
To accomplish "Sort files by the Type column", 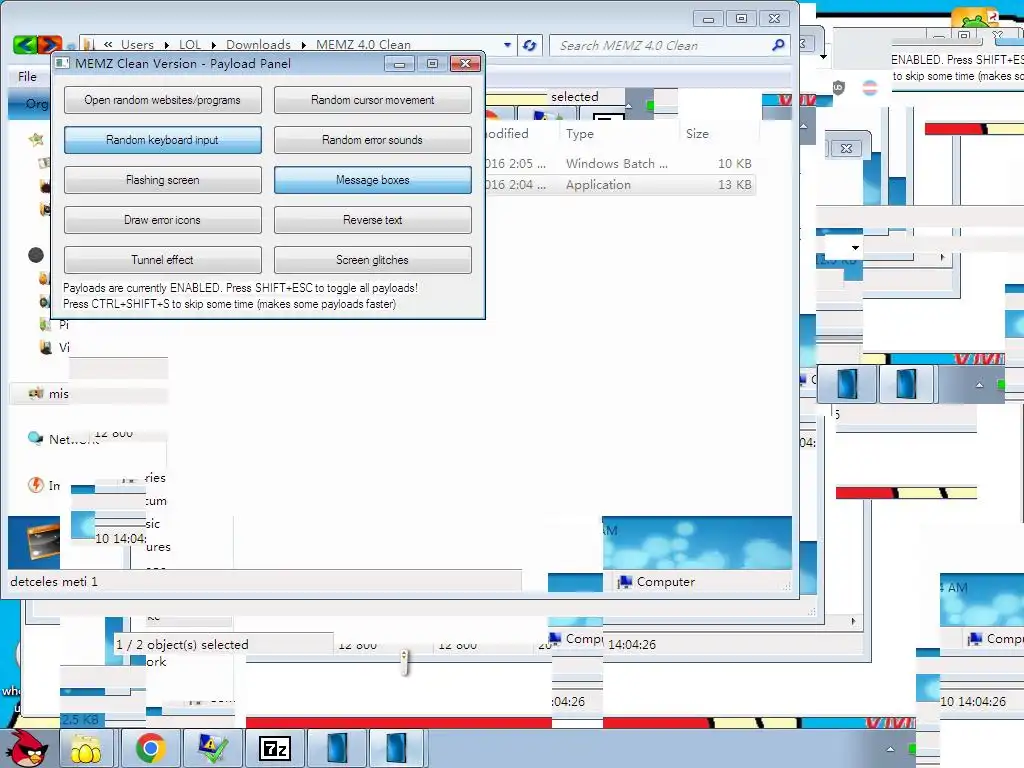I will [579, 133].
